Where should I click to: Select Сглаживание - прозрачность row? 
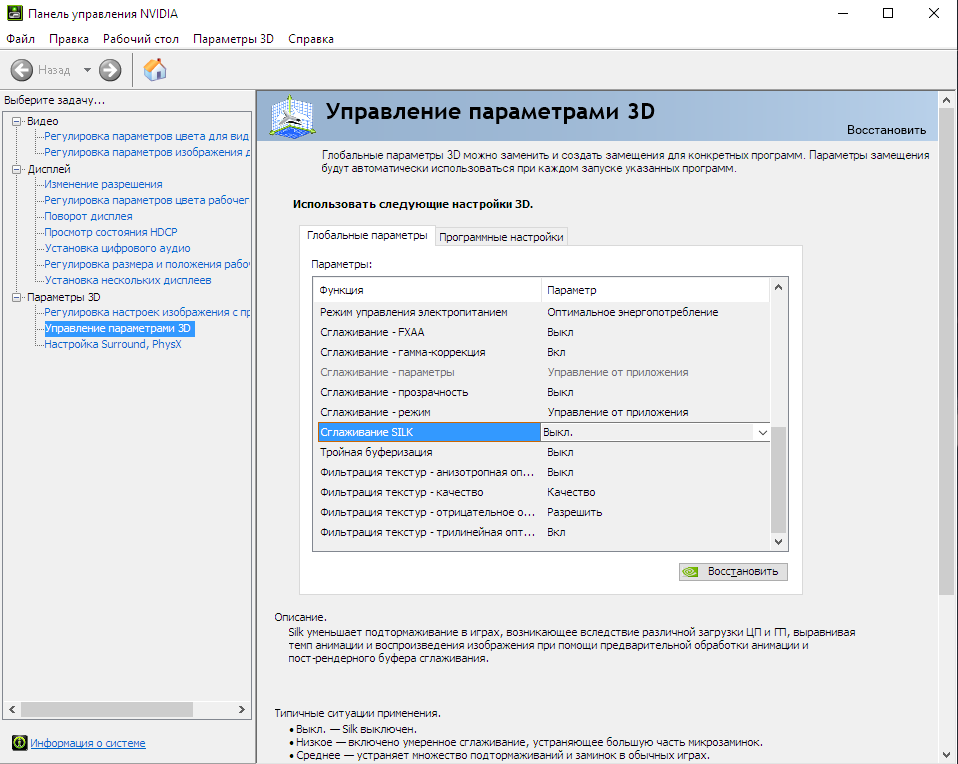541,392
